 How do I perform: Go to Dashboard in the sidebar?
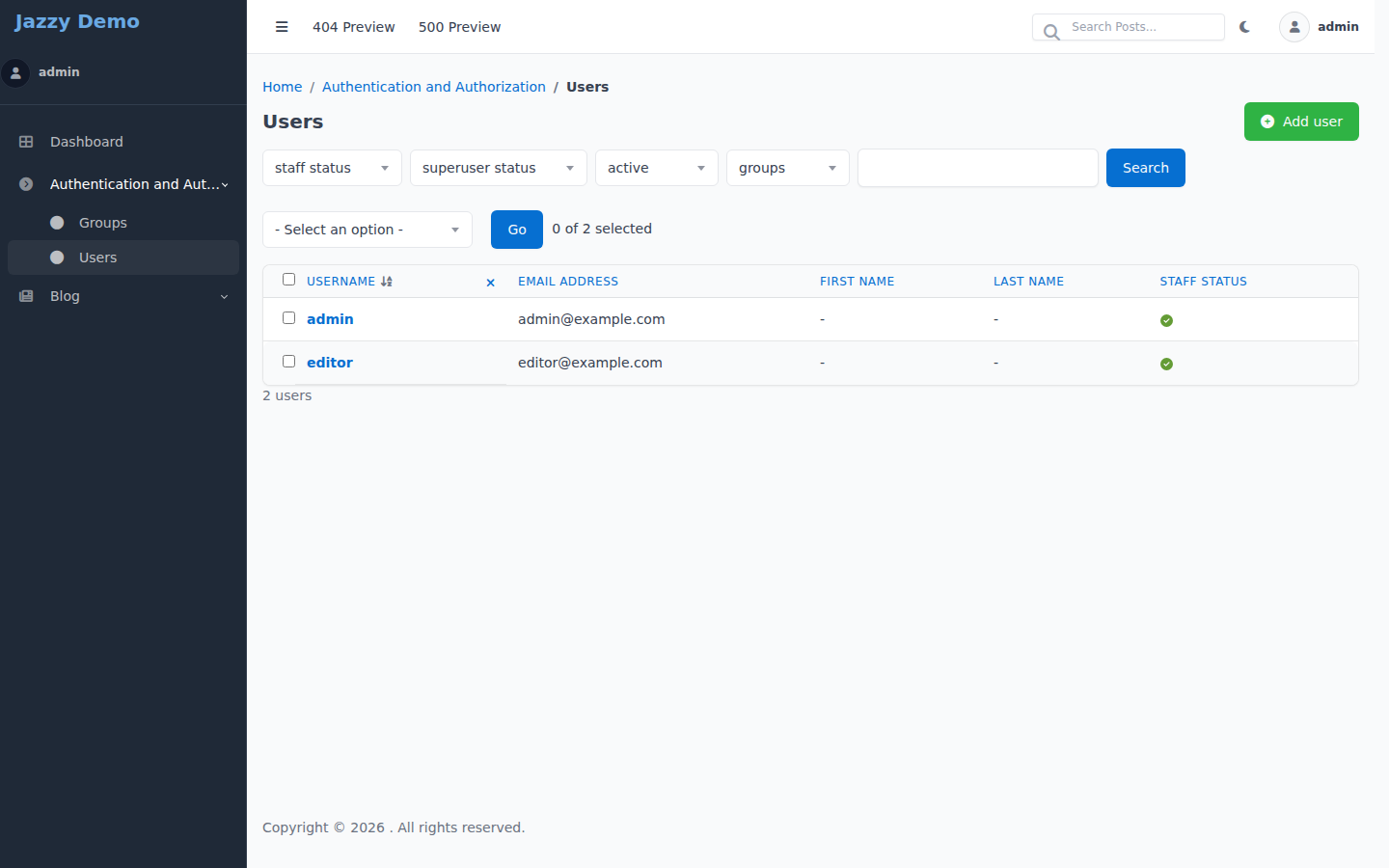(x=123, y=142)
